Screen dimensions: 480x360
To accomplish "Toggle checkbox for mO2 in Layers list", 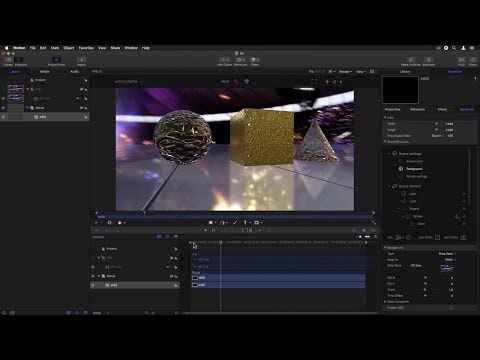I will coord(4,117).
